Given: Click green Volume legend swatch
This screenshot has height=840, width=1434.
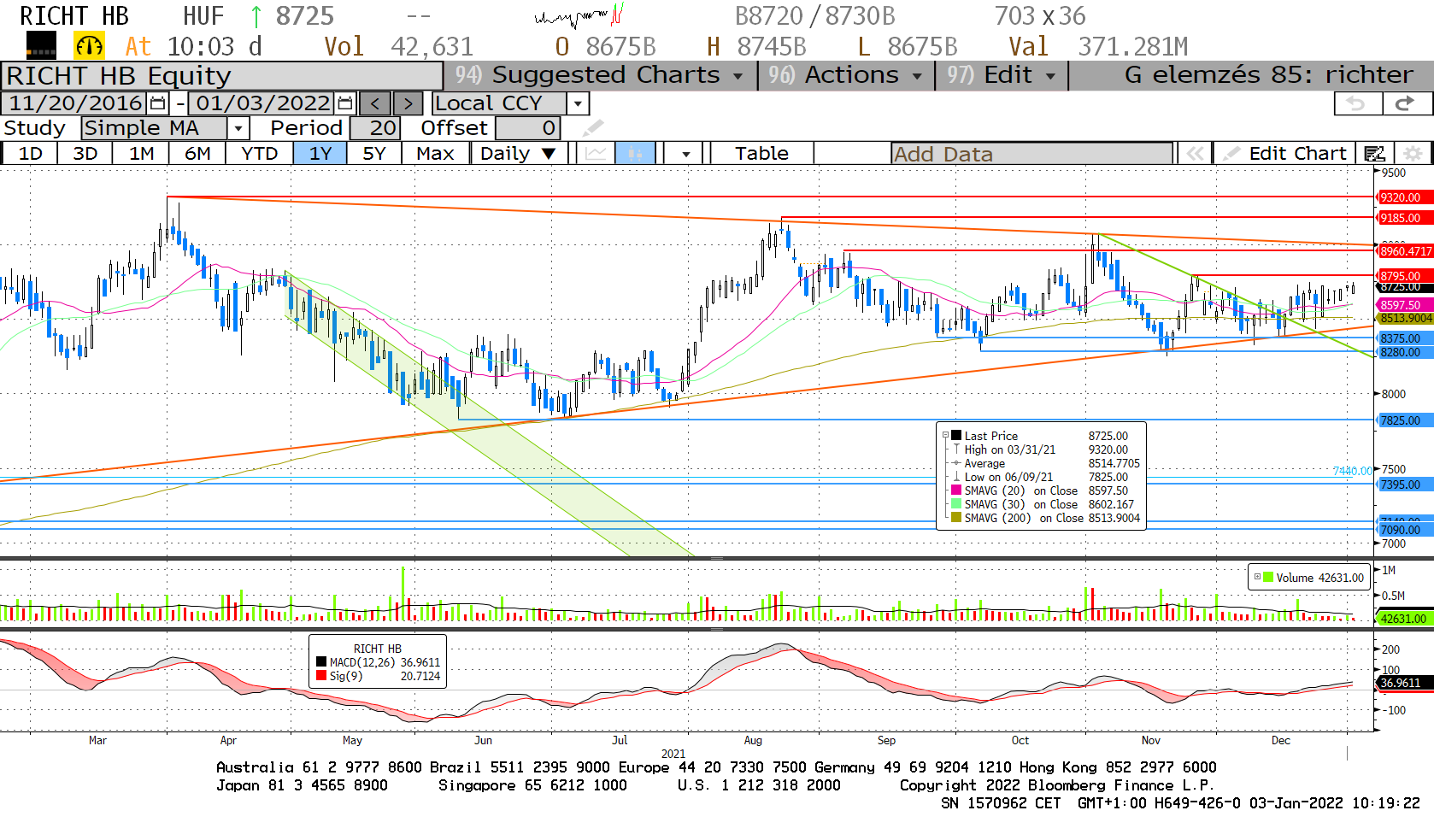Looking at the screenshot, I should (x=1268, y=578).
